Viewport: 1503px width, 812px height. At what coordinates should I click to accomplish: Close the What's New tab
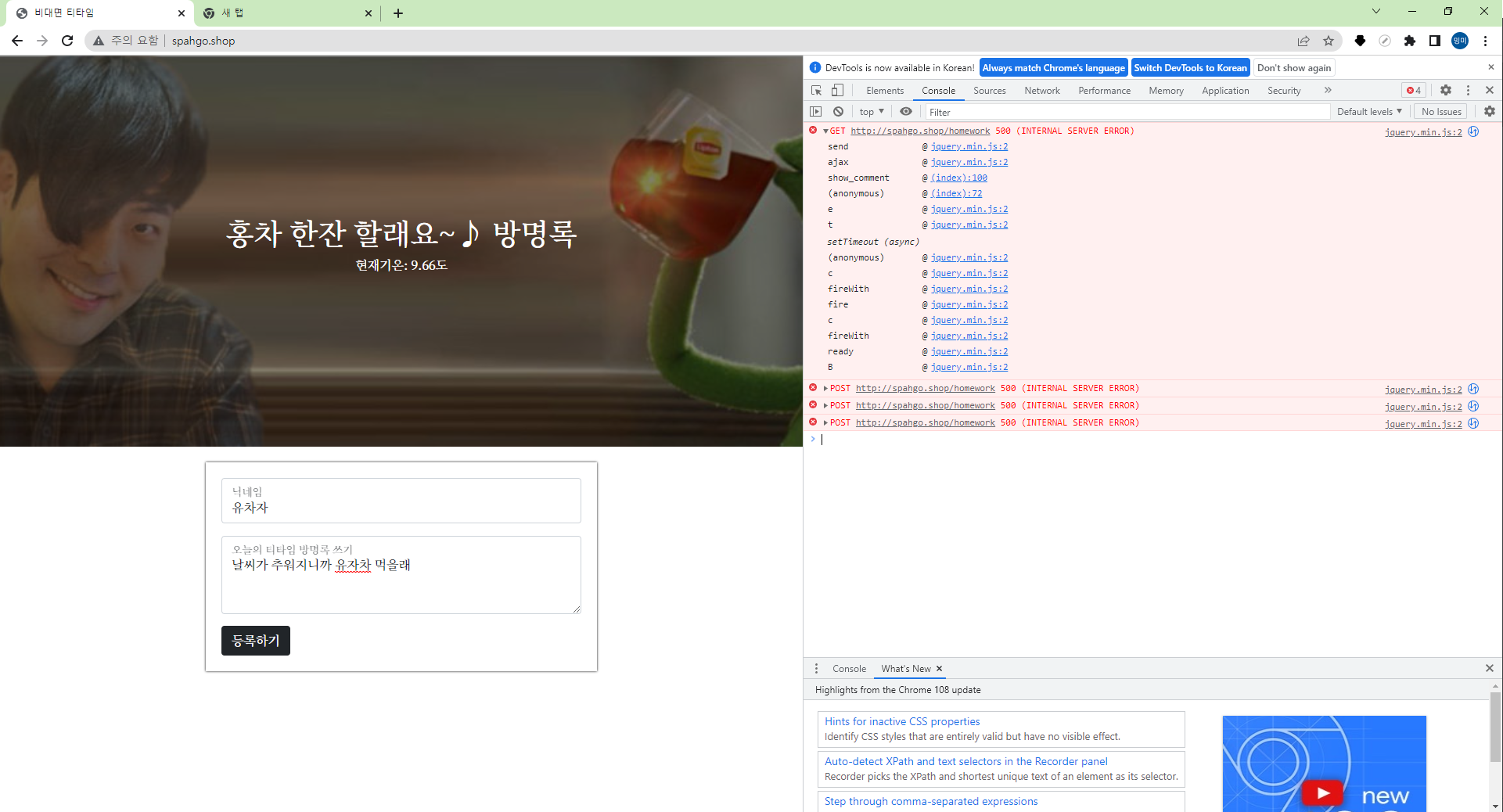[x=940, y=669]
